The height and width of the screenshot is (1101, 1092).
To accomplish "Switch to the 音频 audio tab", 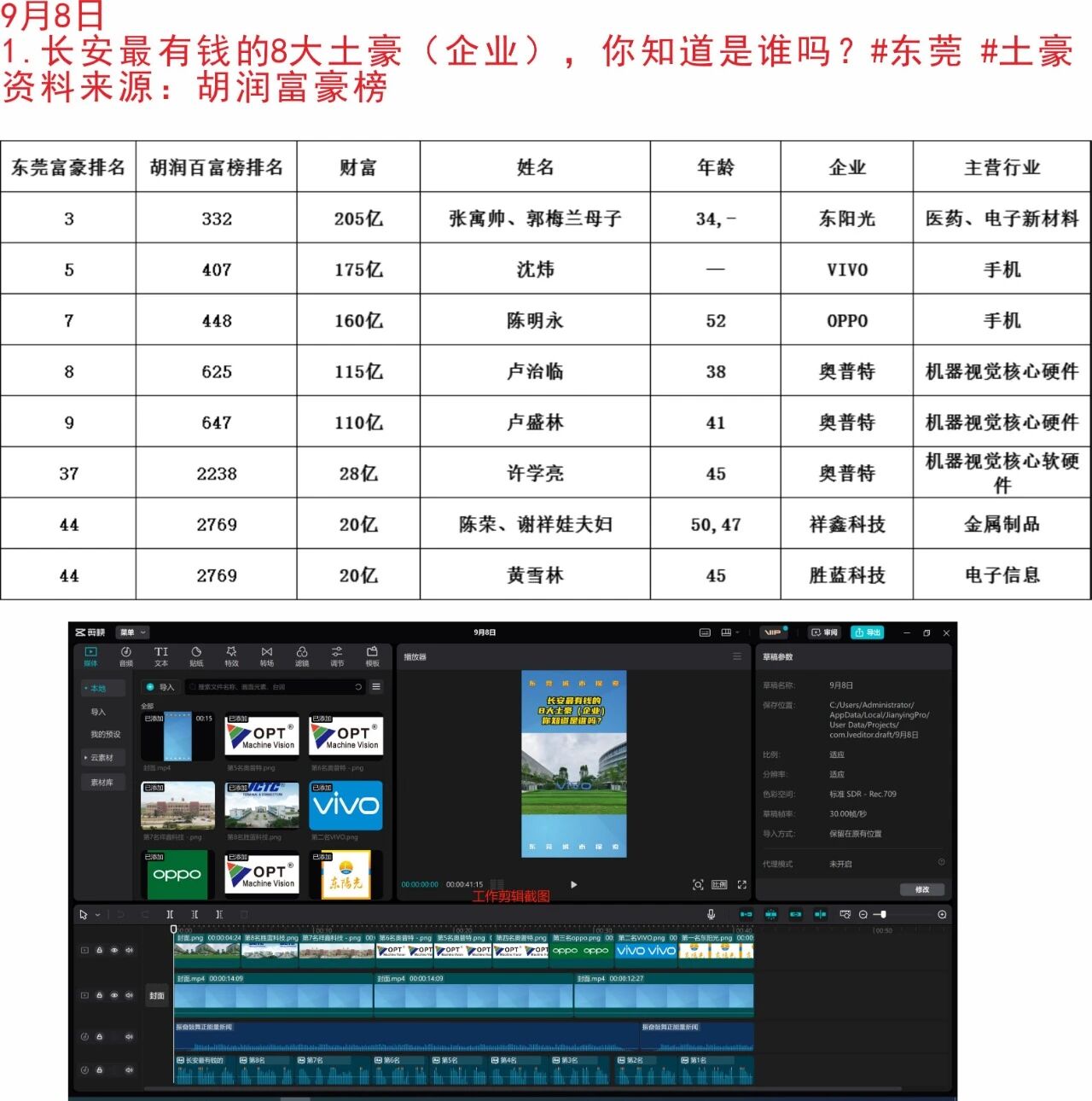I will 126,655.
